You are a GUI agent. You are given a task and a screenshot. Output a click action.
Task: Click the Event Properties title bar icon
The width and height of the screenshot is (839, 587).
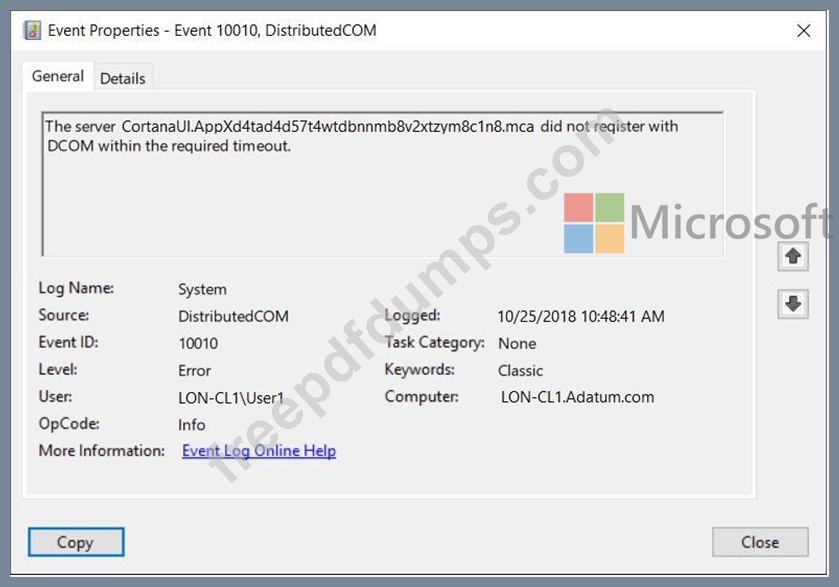click(x=32, y=31)
